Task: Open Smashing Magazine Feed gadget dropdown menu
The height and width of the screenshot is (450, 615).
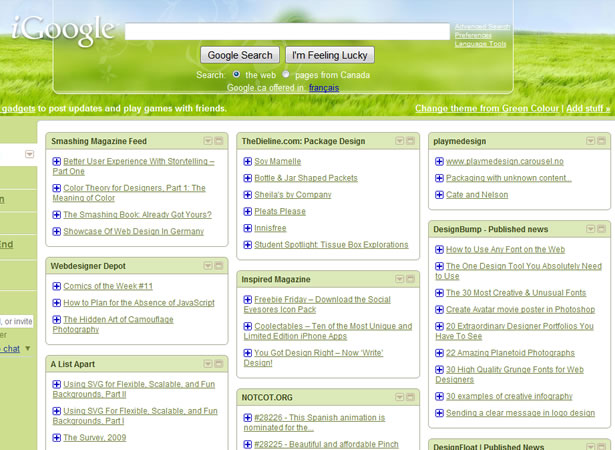Action: [208, 141]
